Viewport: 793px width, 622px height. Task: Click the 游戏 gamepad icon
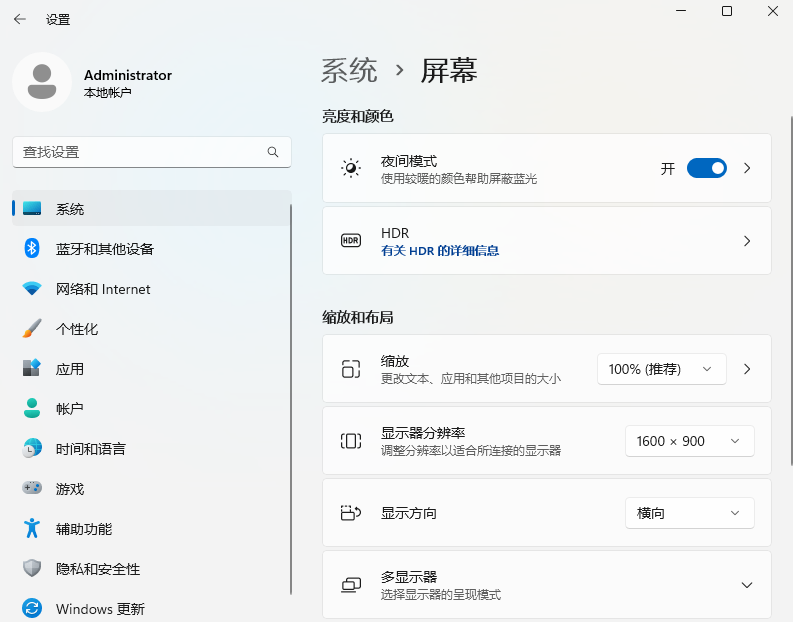[32, 489]
